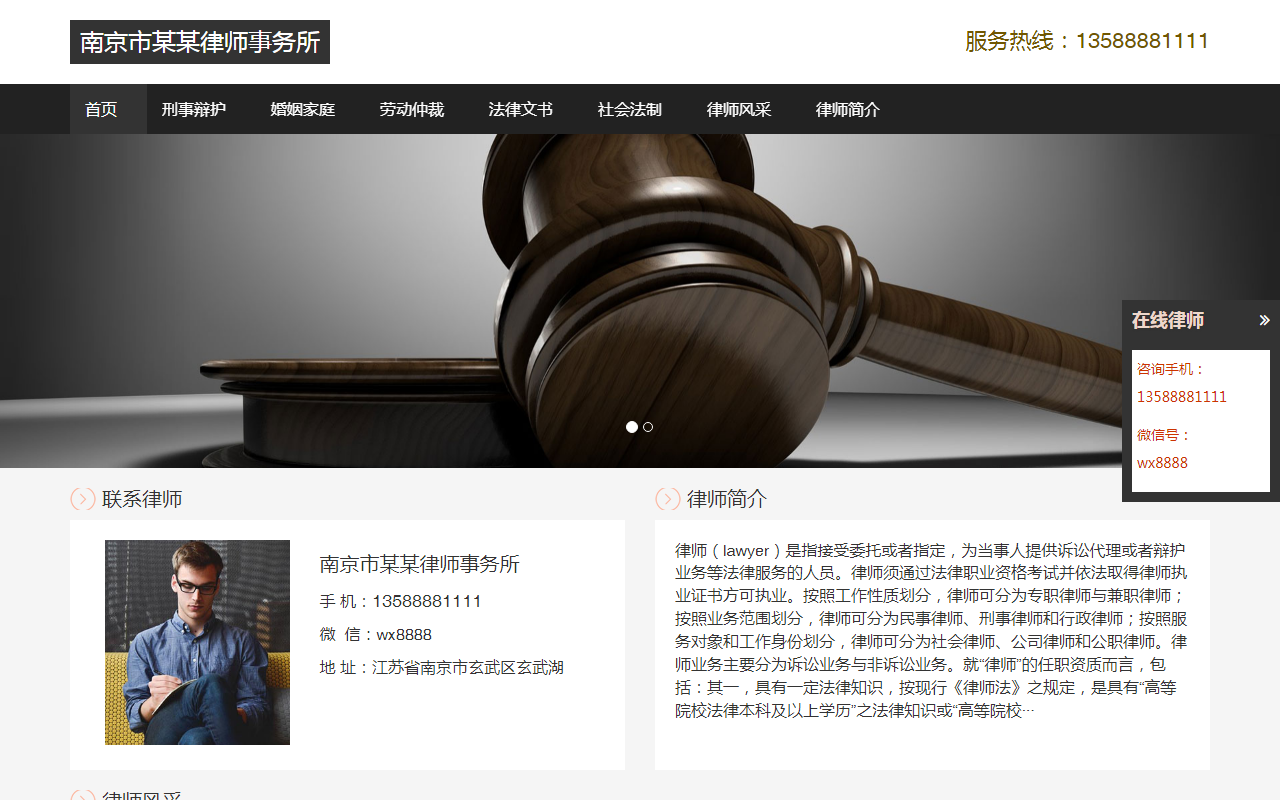The image size is (1280, 800).
Task: Open 律师风采 from the navigation bar
Action: coord(738,109)
